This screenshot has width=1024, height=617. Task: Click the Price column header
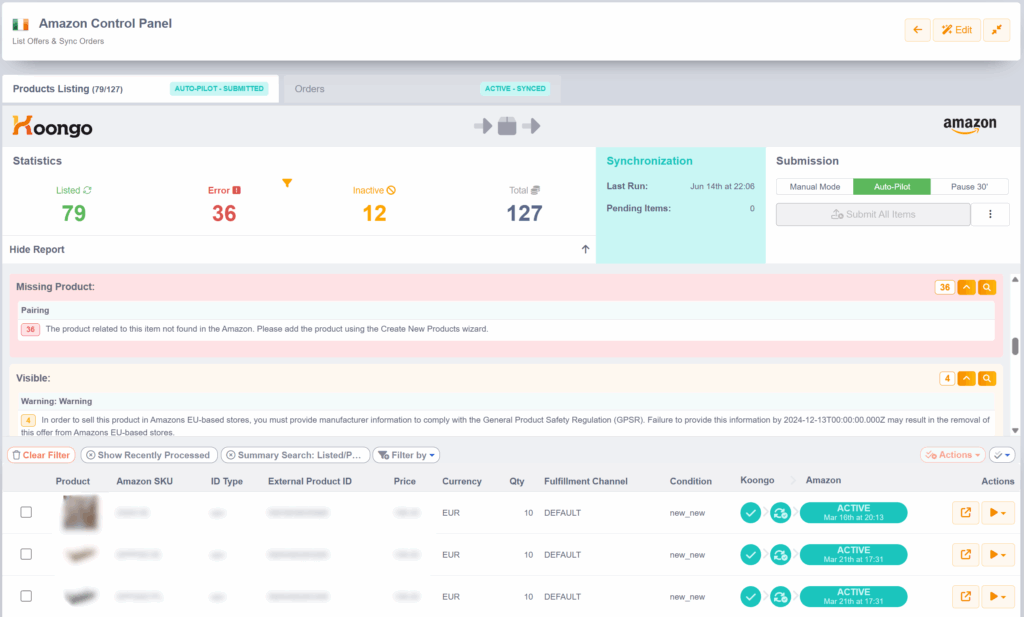click(x=405, y=481)
